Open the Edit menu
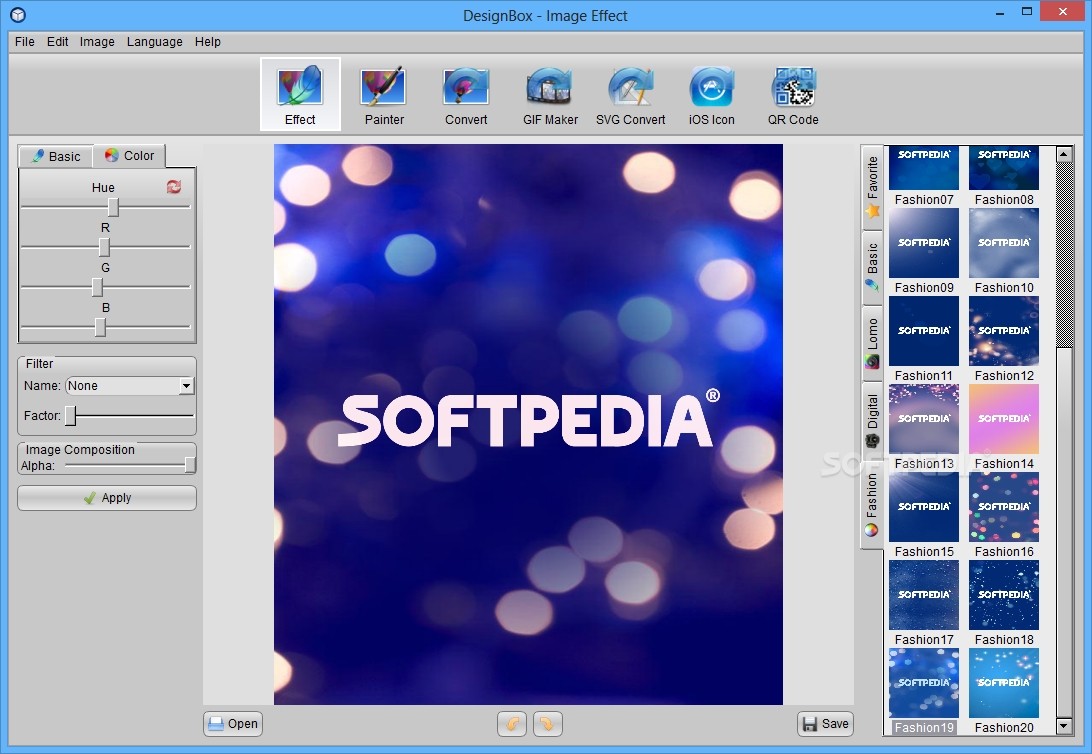Screen dimensions: 1092x754 click(57, 42)
